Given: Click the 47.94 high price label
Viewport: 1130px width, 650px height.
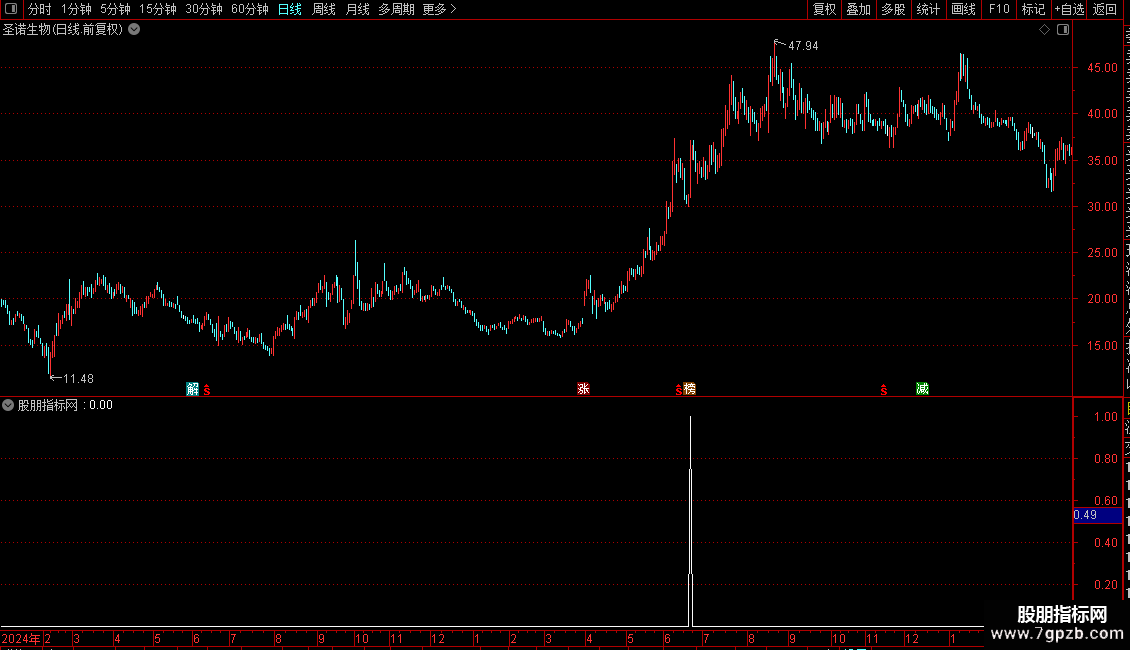Looking at the screenshot, I should tap(803, 46).
